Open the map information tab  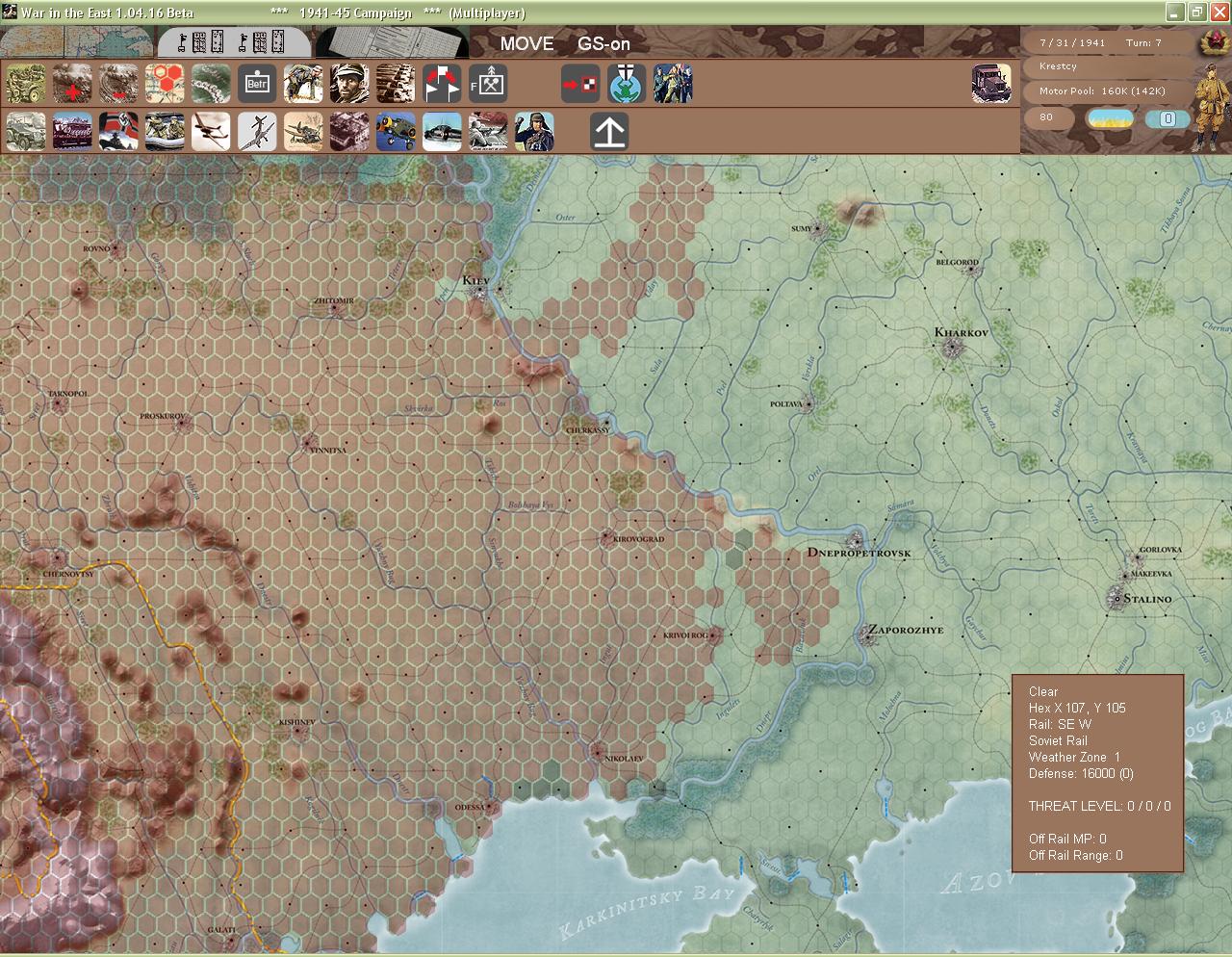(77, 42)
